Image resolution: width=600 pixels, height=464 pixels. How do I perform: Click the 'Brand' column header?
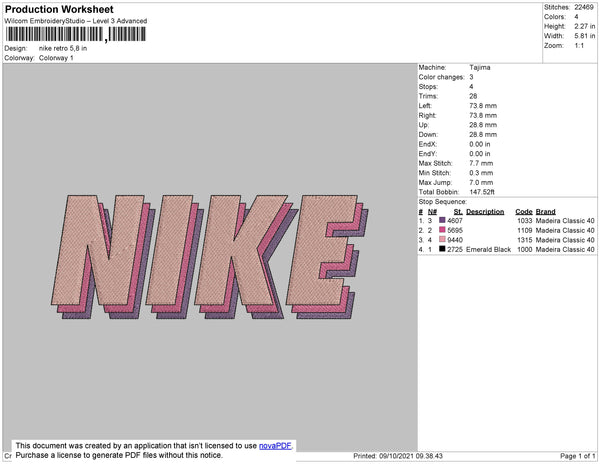(x=545, y=212)
